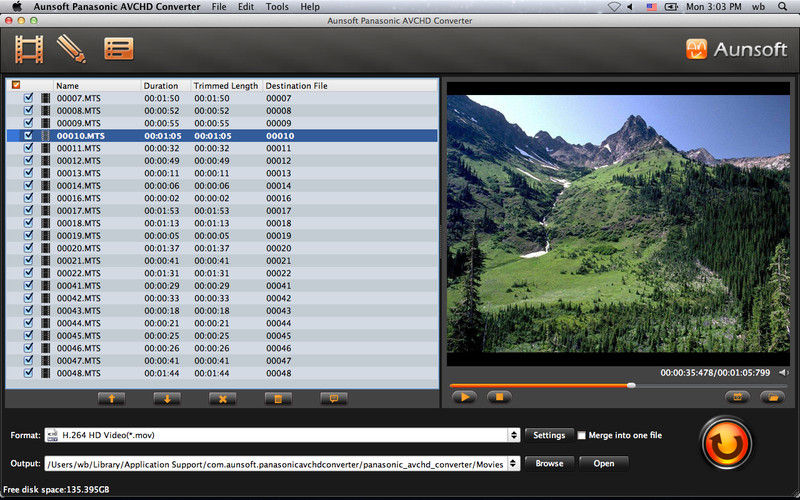Viewport: 800px width, 500px height.
Task: Click Mon 3:03 PM clock
Action: pyautogui.click(x=713, y=7)
